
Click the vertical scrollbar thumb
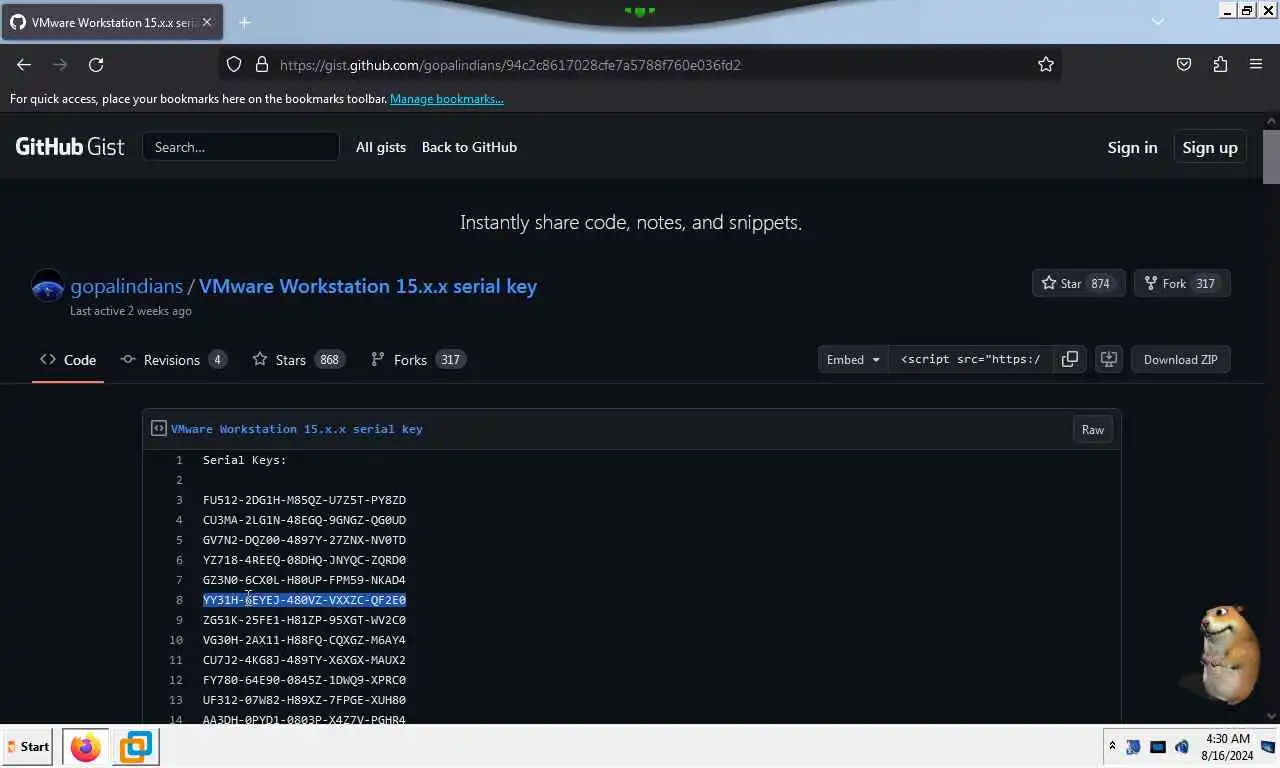click(1271, 157)
